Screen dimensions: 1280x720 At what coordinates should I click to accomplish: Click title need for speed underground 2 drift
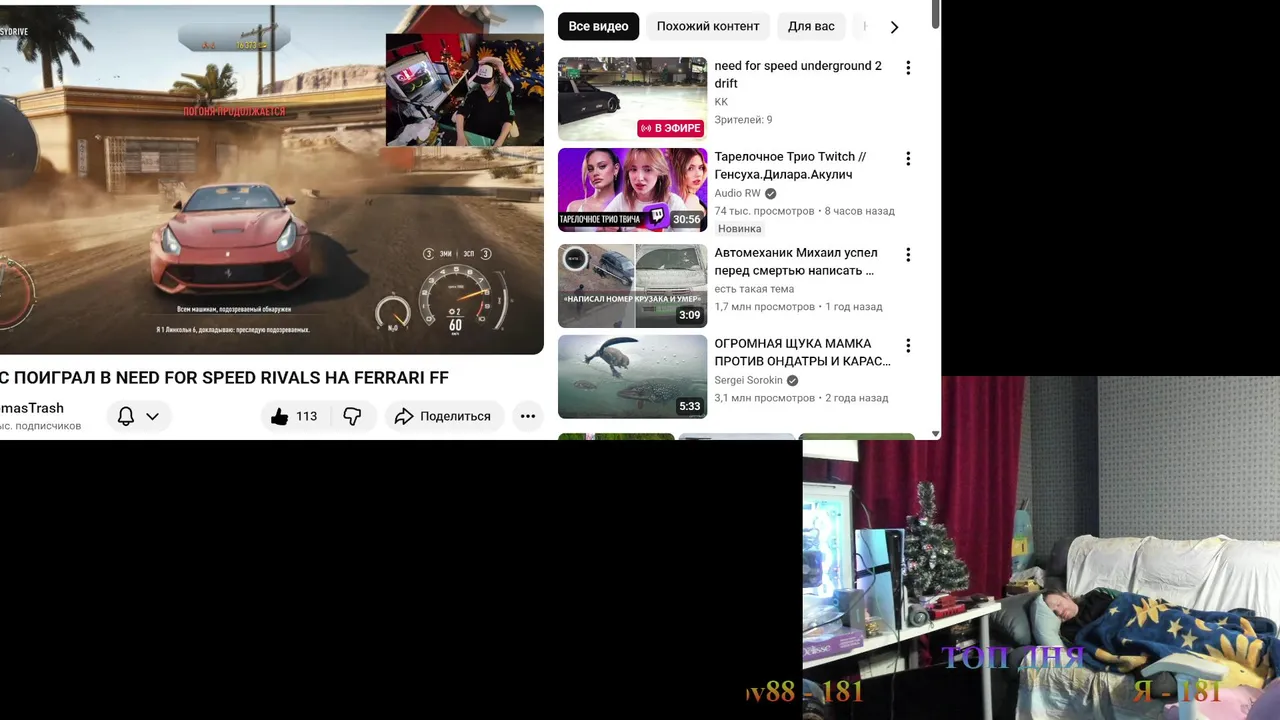pos(798,75)
